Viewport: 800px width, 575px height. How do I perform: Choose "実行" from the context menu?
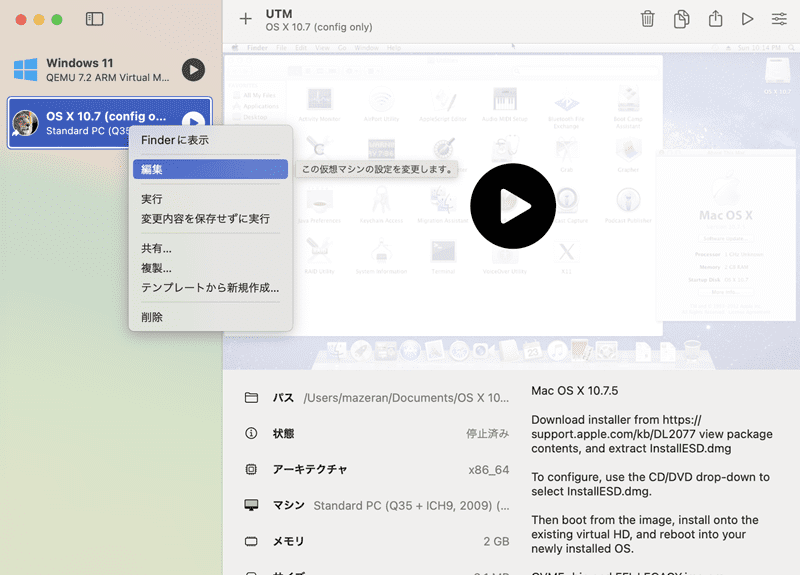[210, 199]
